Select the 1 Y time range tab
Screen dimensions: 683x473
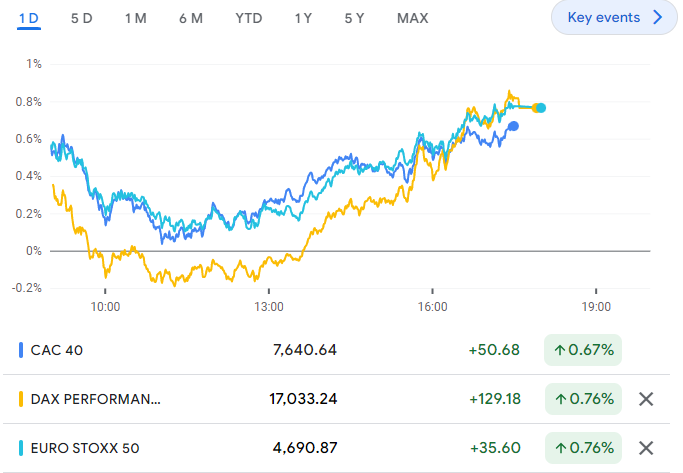coord(303,18)
